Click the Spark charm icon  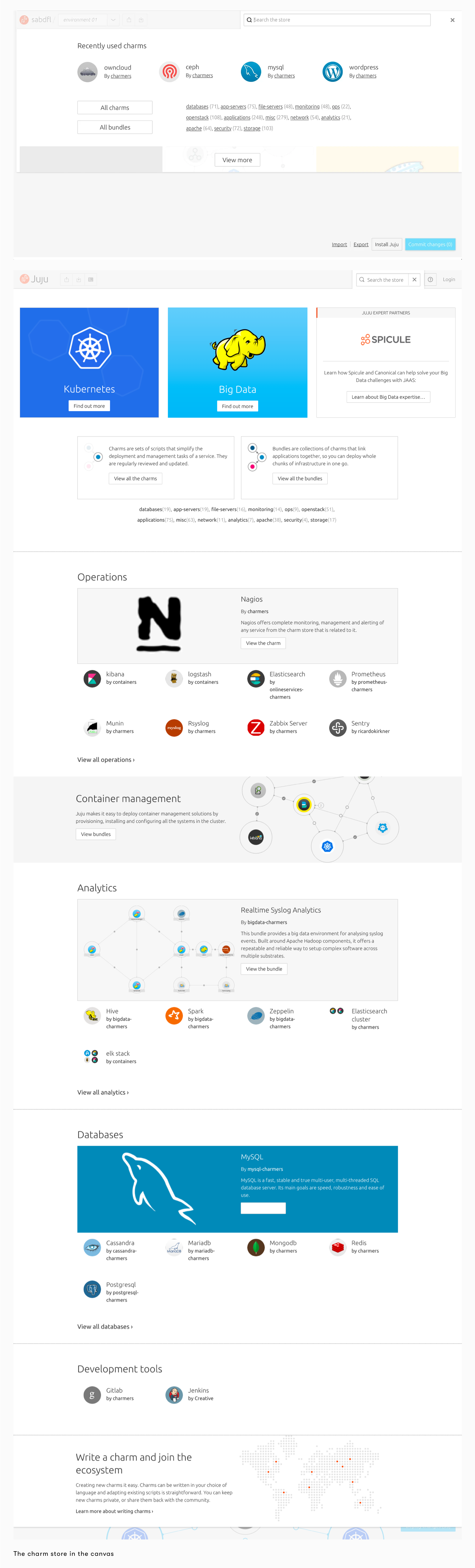pyautogui.click(x=174, y=1015)
